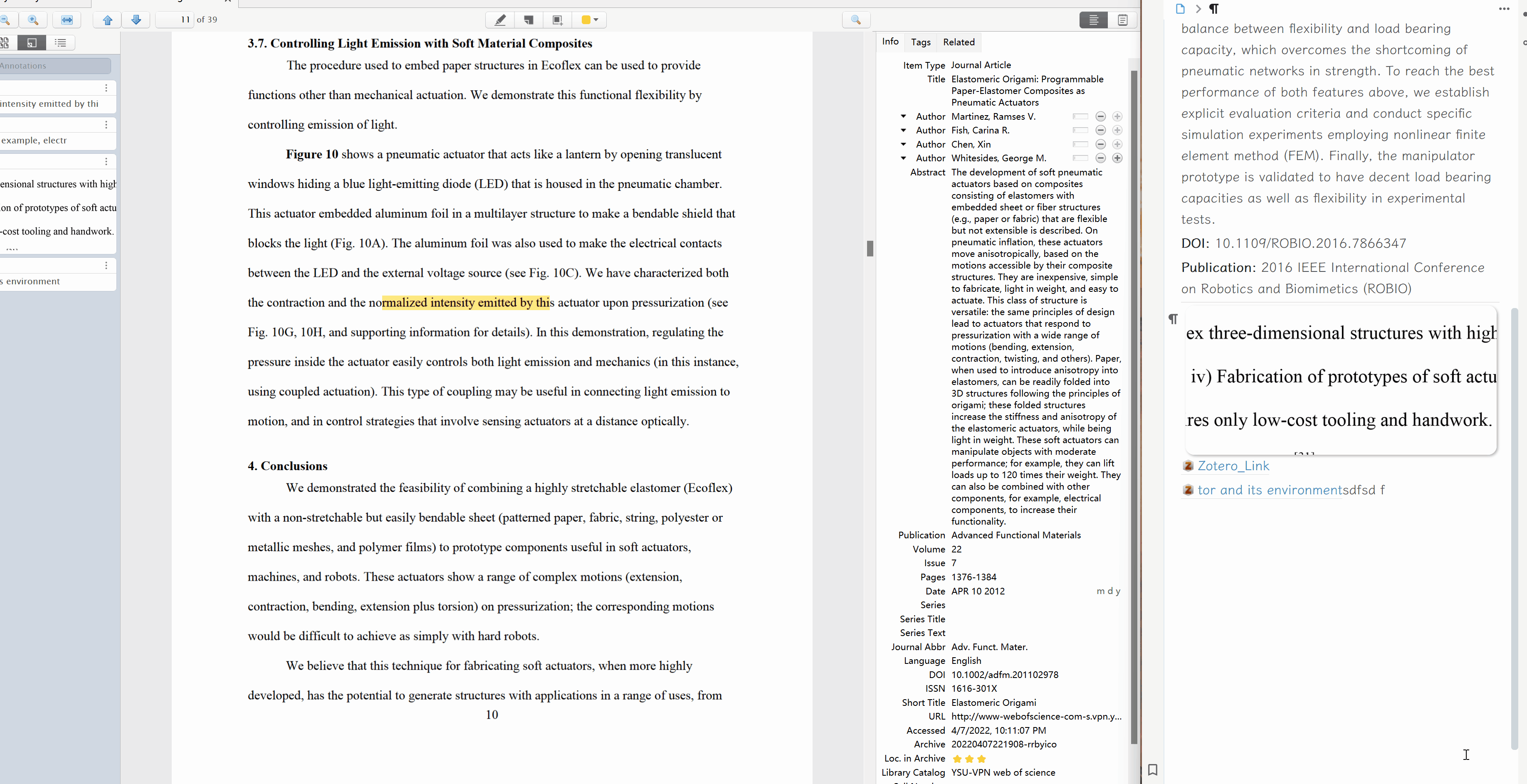Open the Zotero_Link annotation link
Screen dimensions: 1527x784
(1233, 466)
